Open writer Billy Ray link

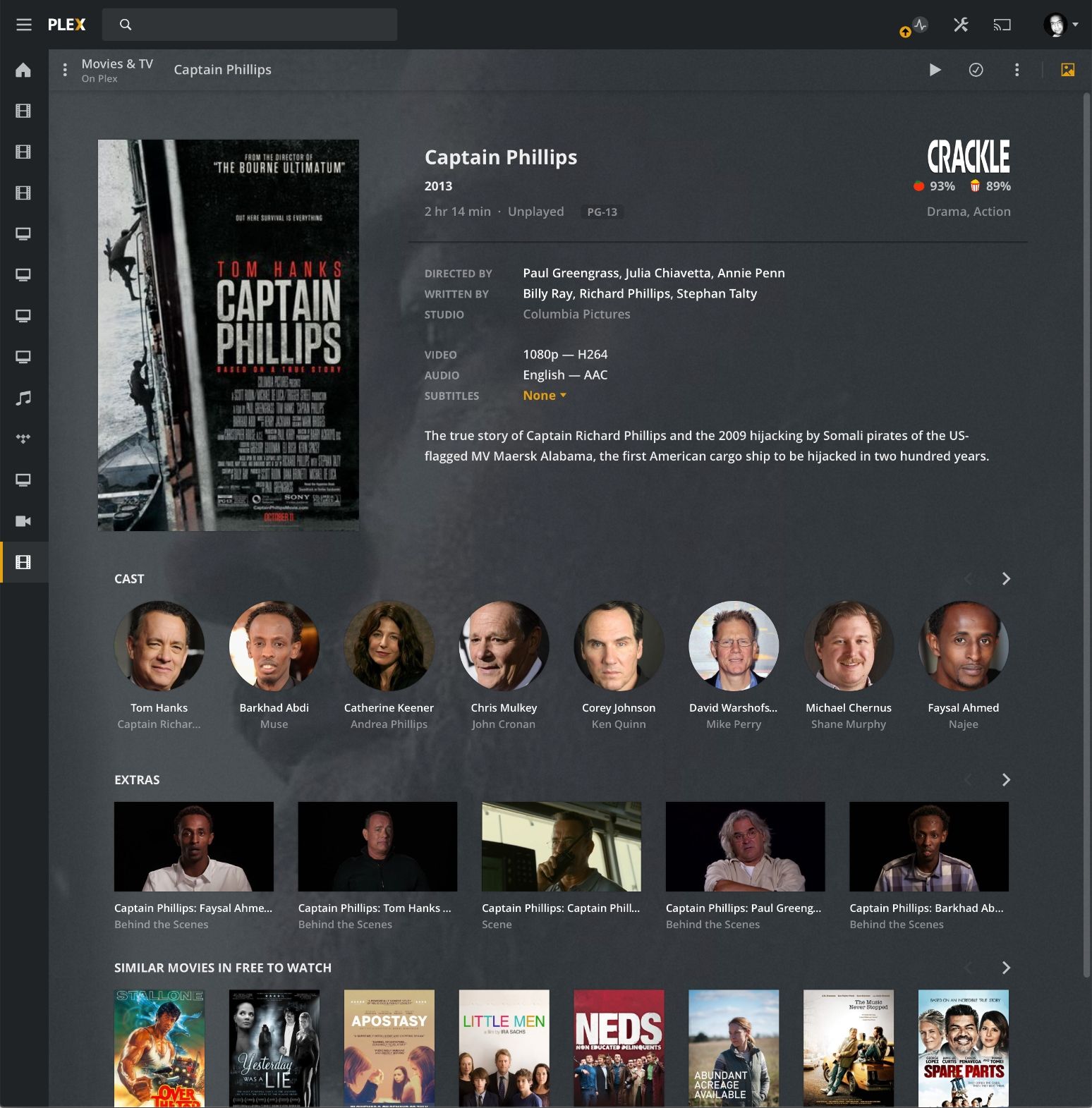pyautogui.click(x=547, y=293)
